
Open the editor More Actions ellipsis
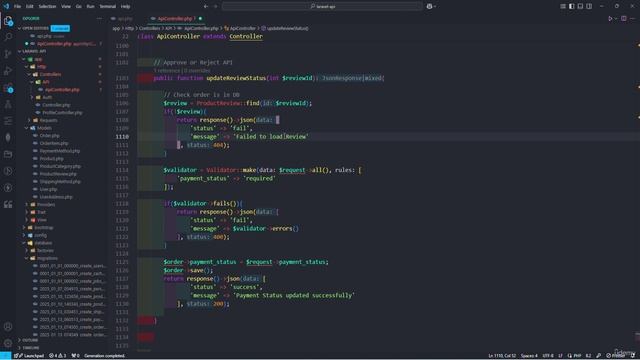pyautogui.click(x=633, y=18)
